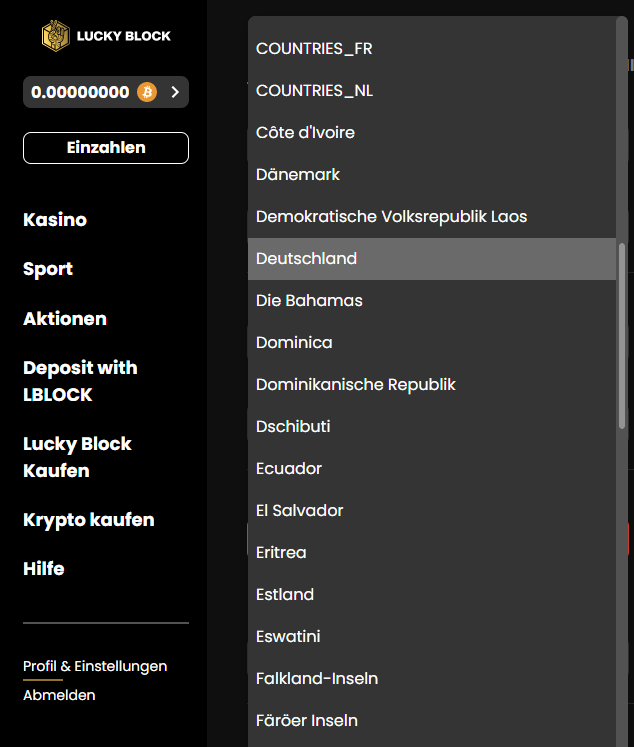Go to the Sport section
The height and width of the screenshot is (747, 634).
click(48, 269)
